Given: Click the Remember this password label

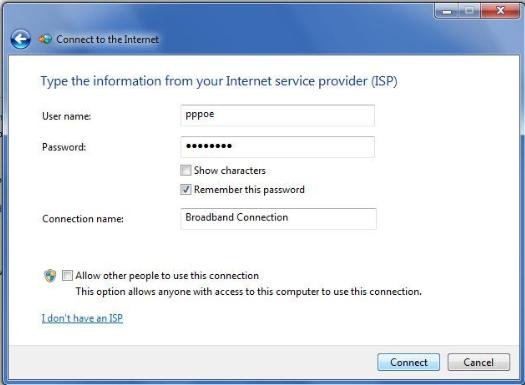Looking at the screenshot, I should coord(249,190).
